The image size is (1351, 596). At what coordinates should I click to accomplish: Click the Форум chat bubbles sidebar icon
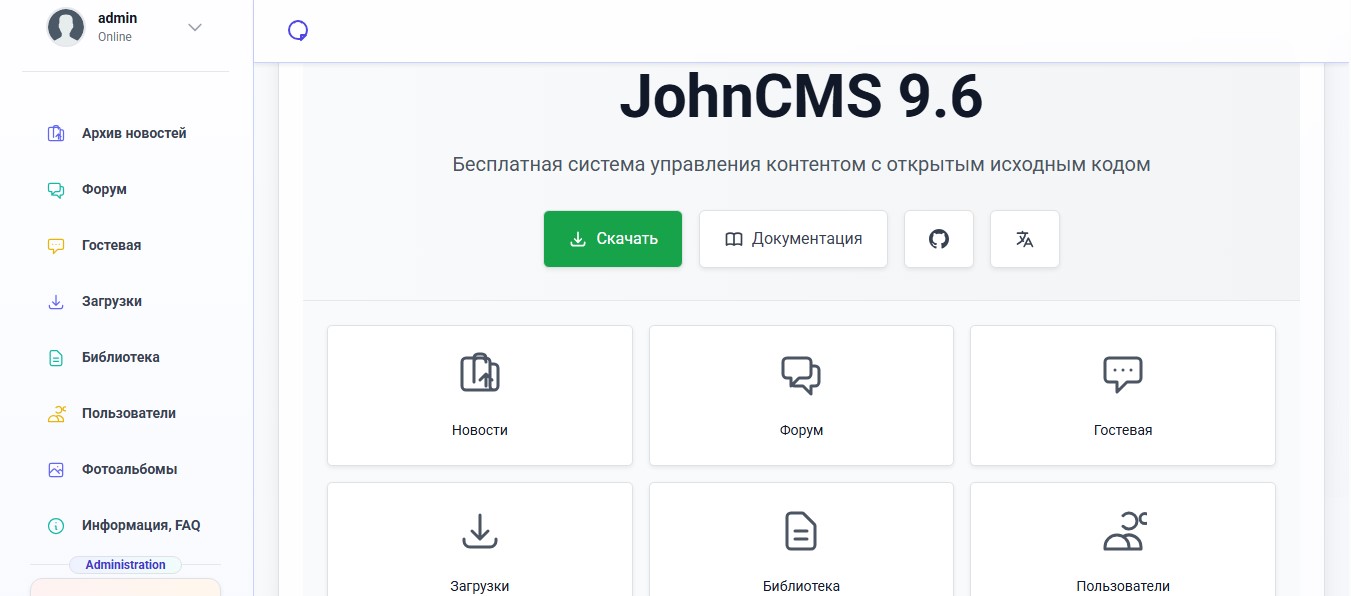56,189
